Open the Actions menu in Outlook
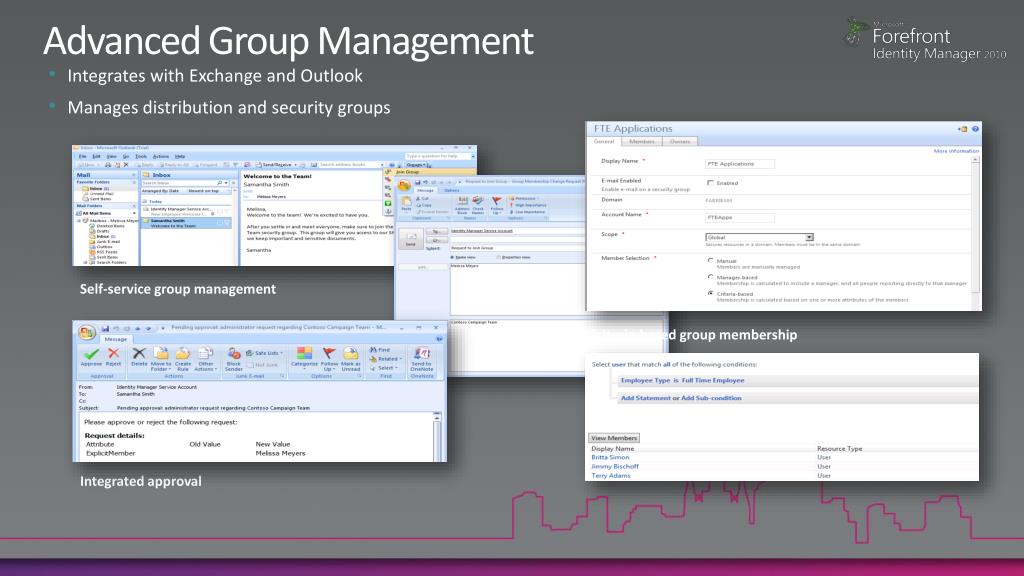 [161, 157]
